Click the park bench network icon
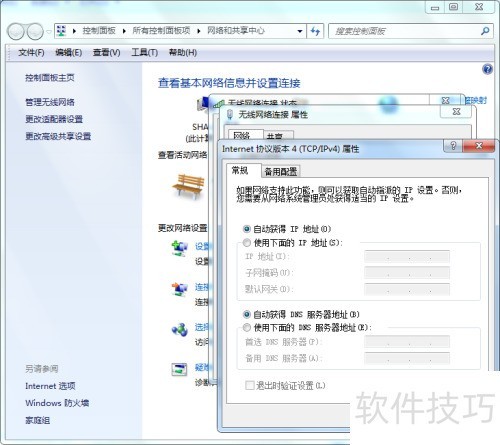 pyautogui.click(x=188, y=186)
